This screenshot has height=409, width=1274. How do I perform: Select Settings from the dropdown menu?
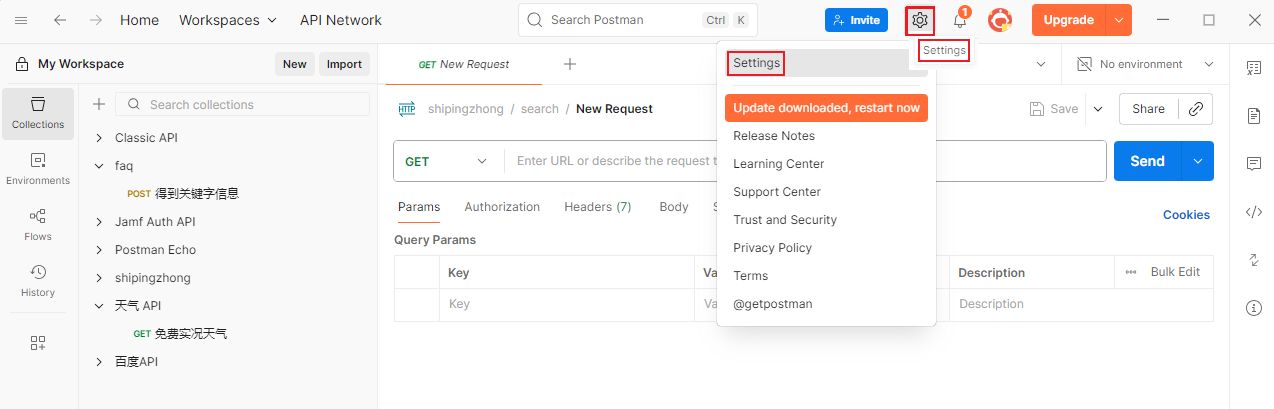click(756, 63)
